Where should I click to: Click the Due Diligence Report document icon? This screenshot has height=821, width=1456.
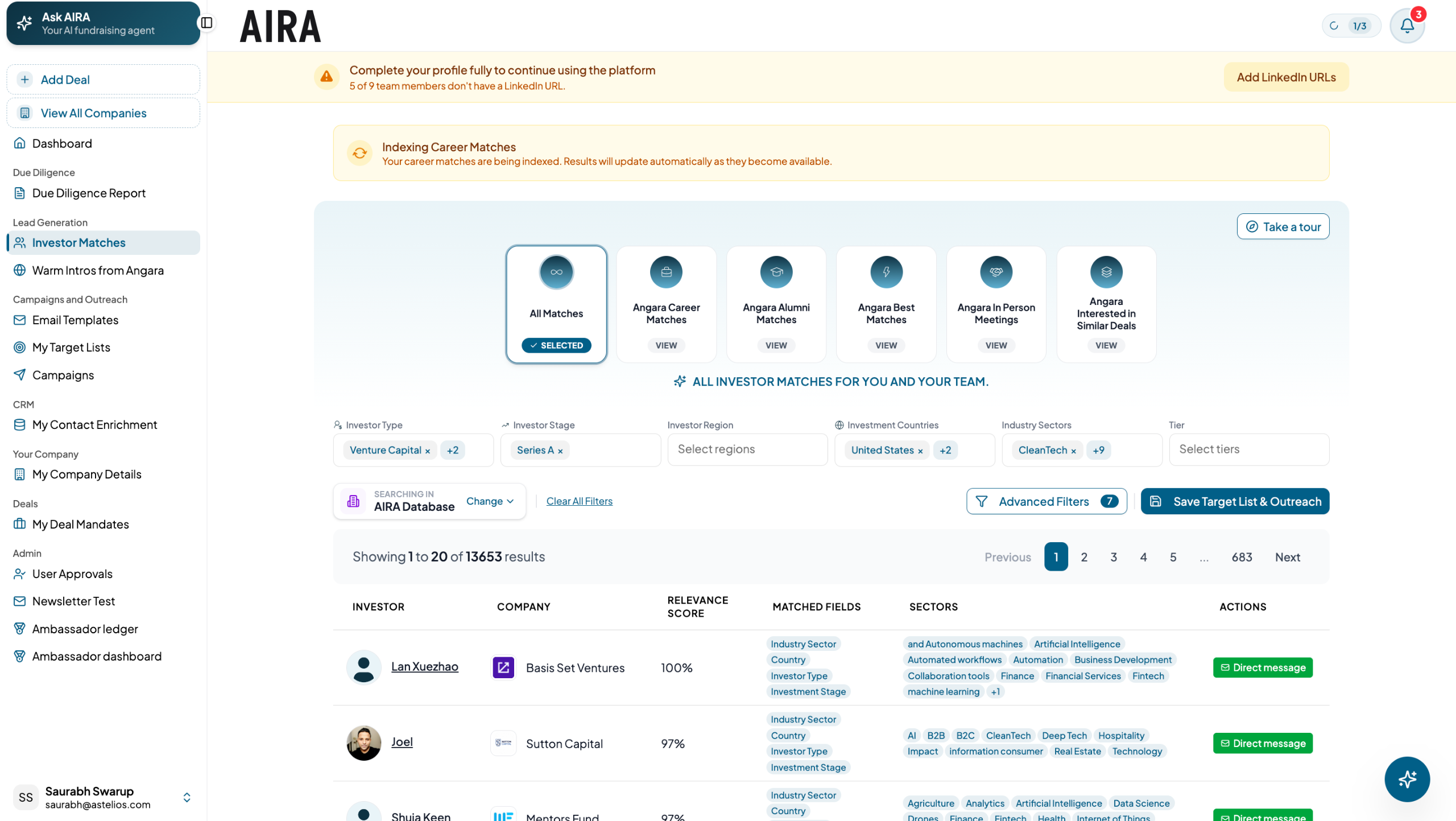[x=20, y=193]
